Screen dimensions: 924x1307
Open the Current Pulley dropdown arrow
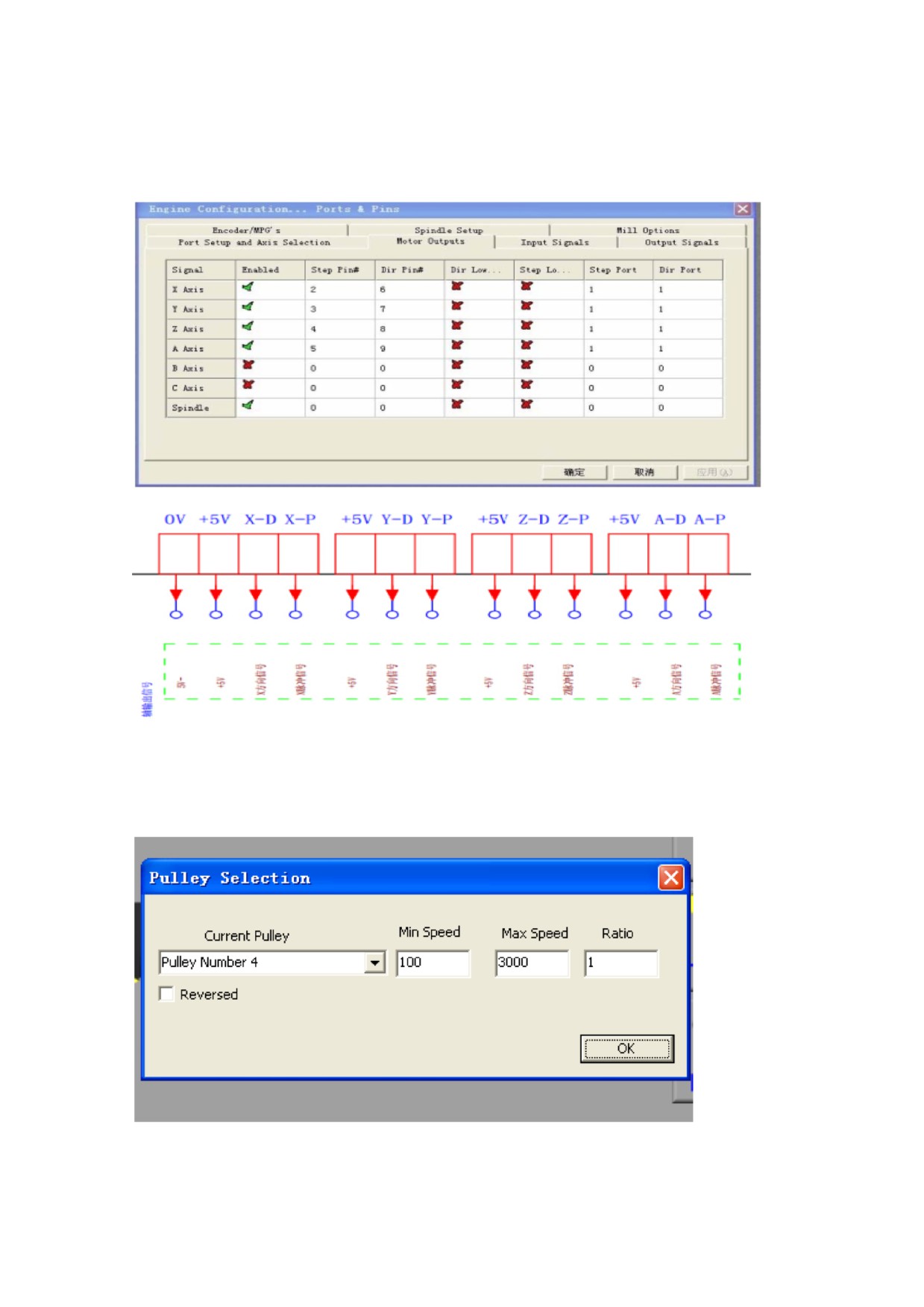(374, 962)
